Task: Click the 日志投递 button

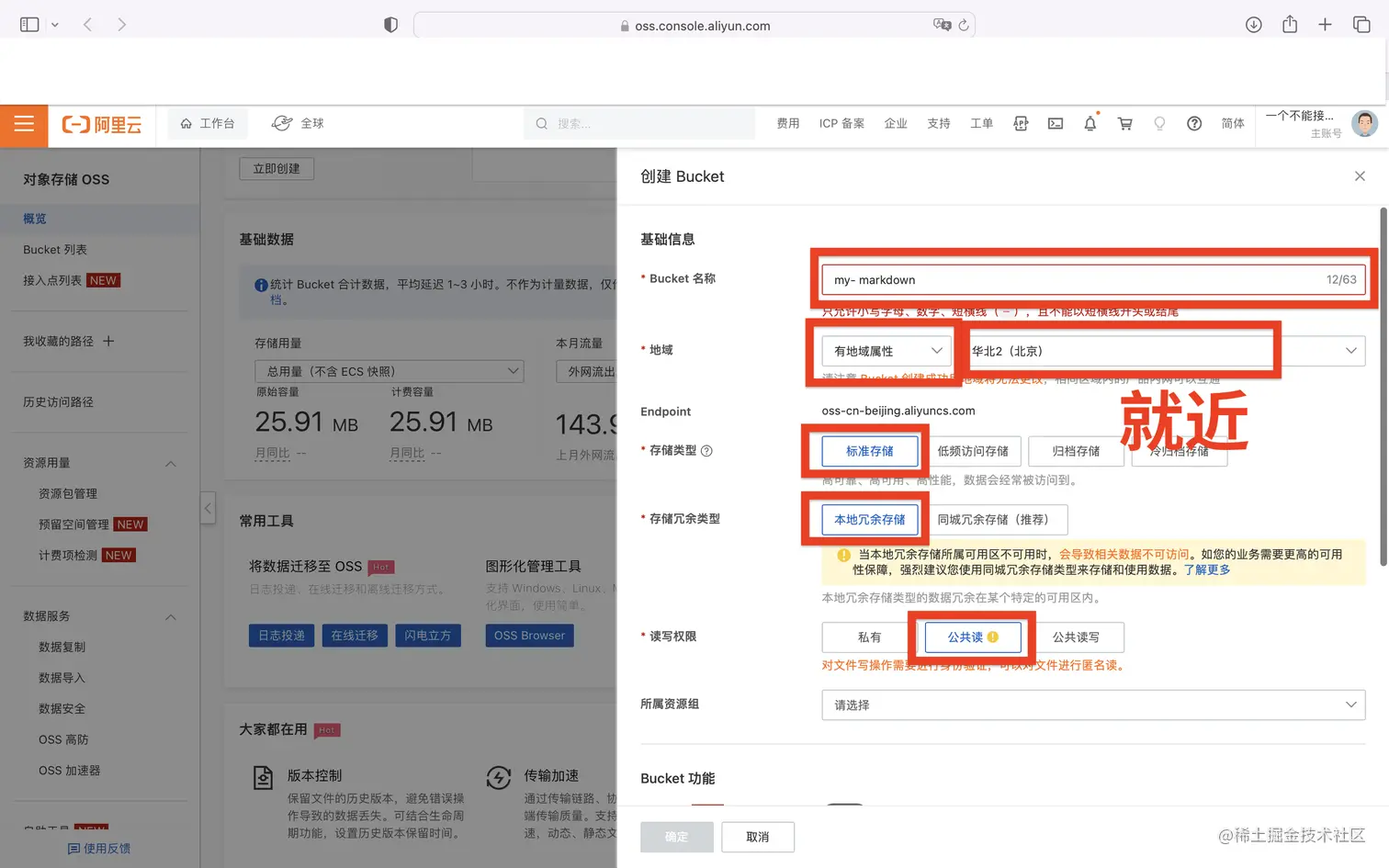Action: point(281,636)
